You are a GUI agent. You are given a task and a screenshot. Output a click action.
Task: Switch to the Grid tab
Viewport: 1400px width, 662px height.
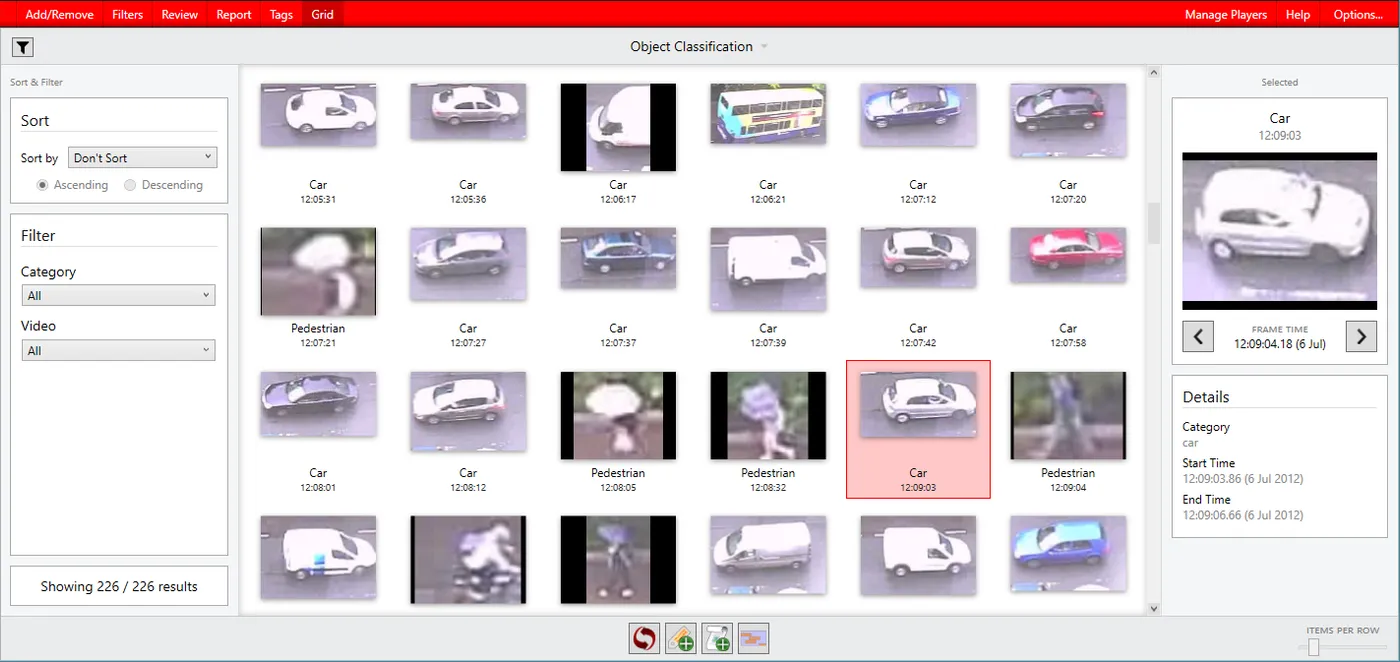(x=322, y=14)
